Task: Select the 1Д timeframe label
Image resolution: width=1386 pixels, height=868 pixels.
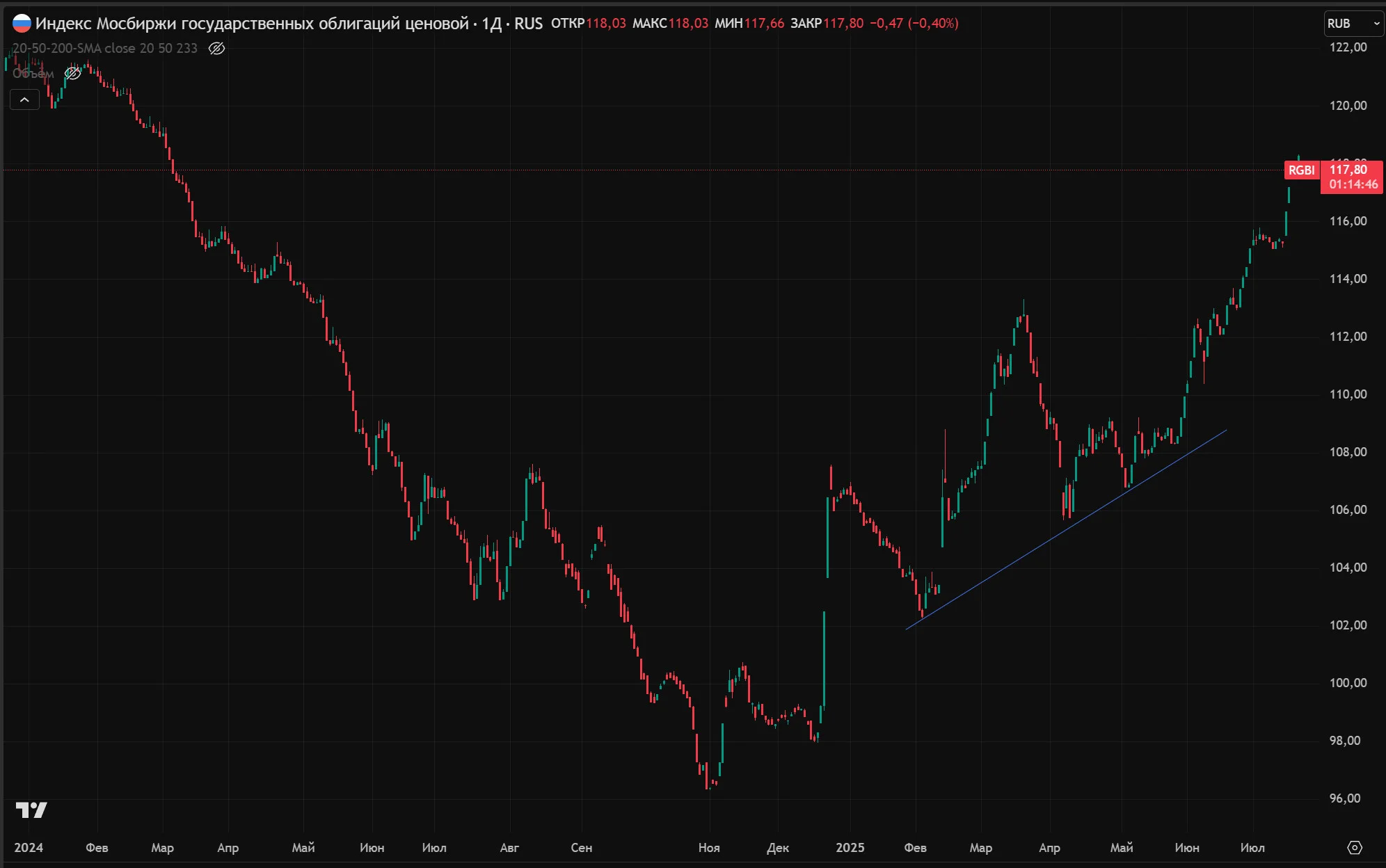Action: (491, 24)
